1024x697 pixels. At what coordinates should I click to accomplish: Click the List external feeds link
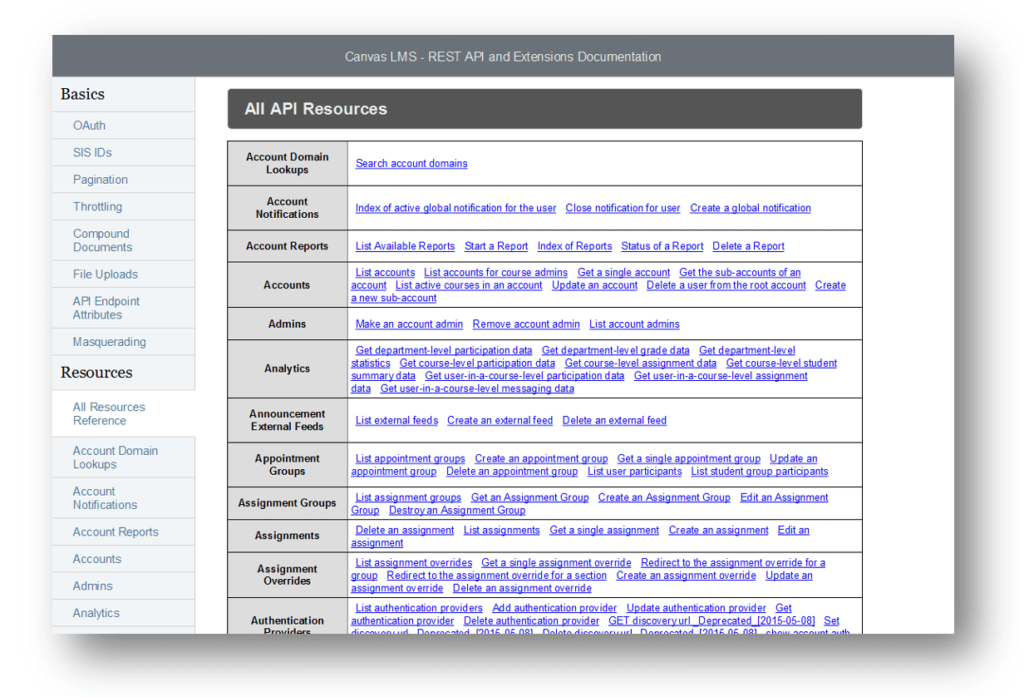click(396, 421)
